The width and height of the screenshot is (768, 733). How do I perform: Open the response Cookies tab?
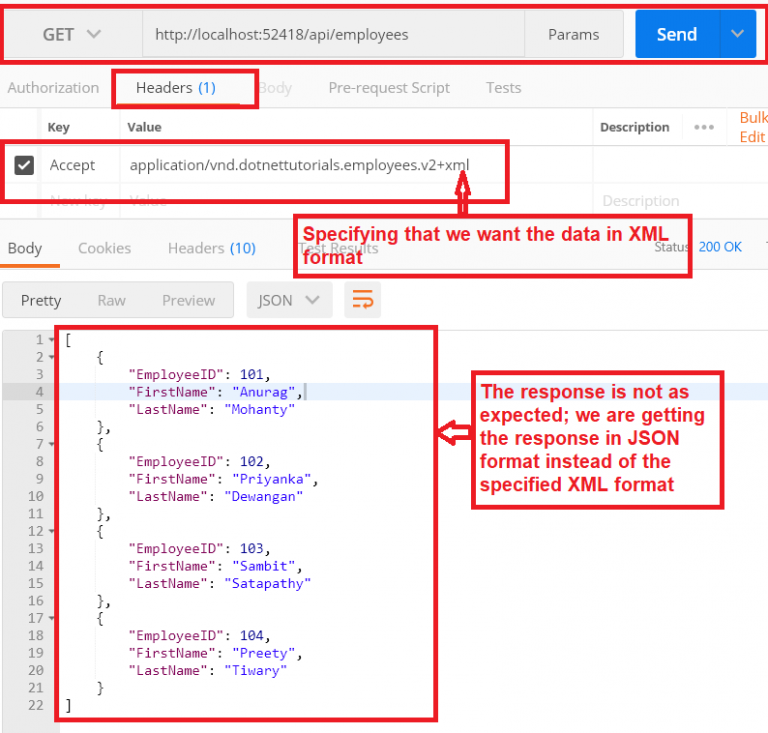click(104, 249)
